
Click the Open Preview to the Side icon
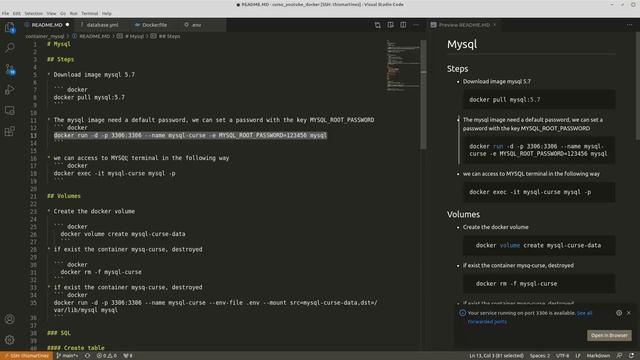pos(391,25)
